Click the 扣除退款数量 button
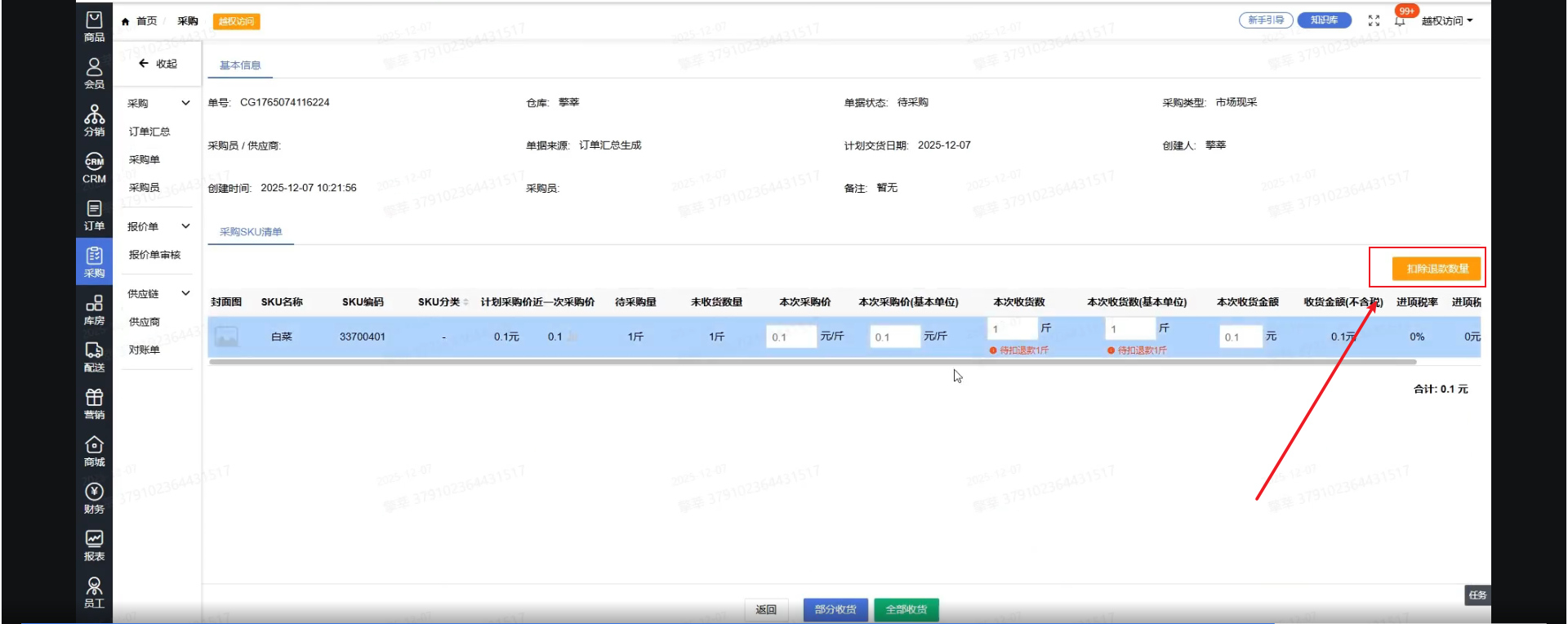Viewport: 1568px width, 624px height. tap(1437, 269)
